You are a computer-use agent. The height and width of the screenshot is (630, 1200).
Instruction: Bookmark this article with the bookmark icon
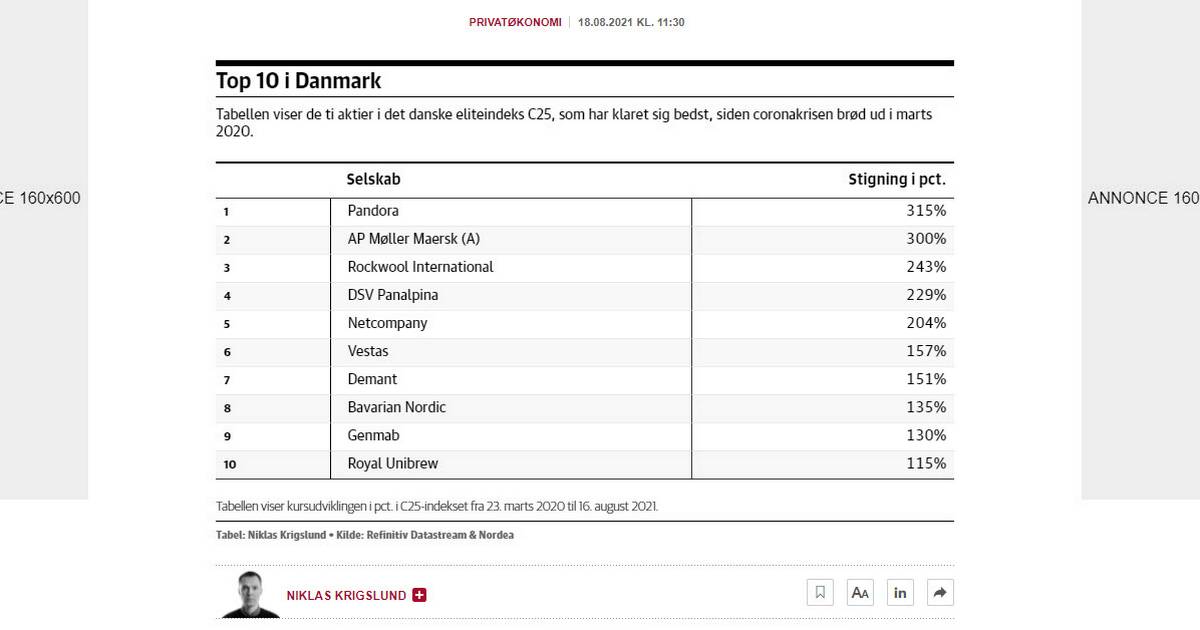click(820, 593)
